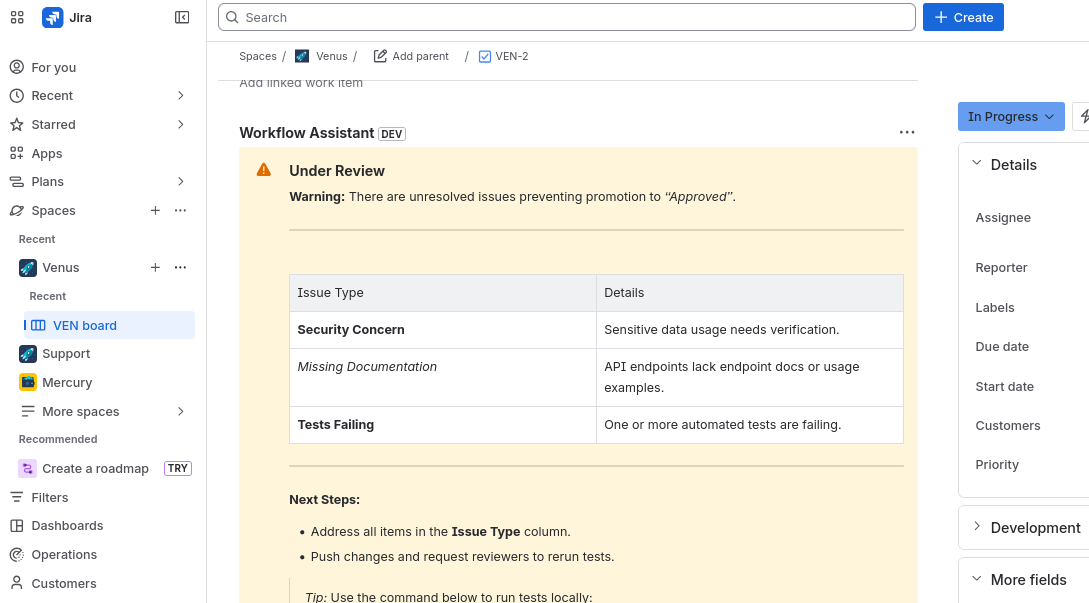Screen dimensions: 1089x603
Task: Expand the Development section
Action: click(976, 527)
